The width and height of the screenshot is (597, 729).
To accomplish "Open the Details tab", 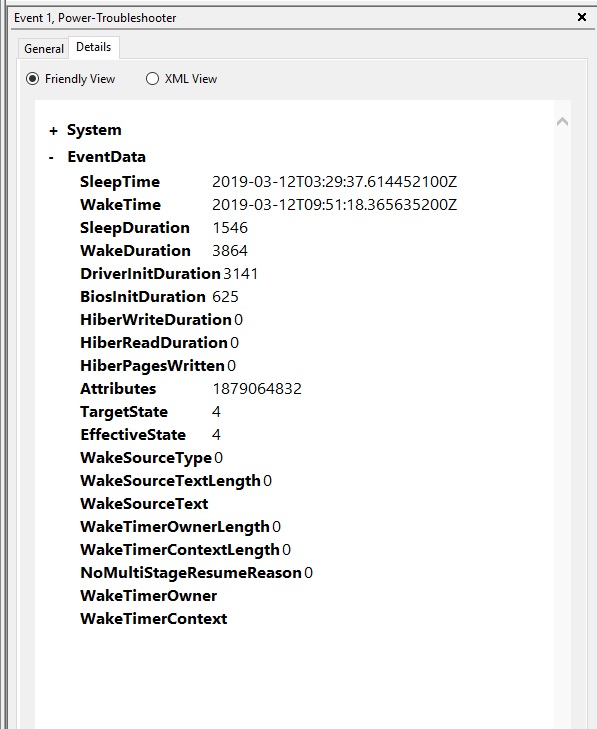I will tap(93, 47).
